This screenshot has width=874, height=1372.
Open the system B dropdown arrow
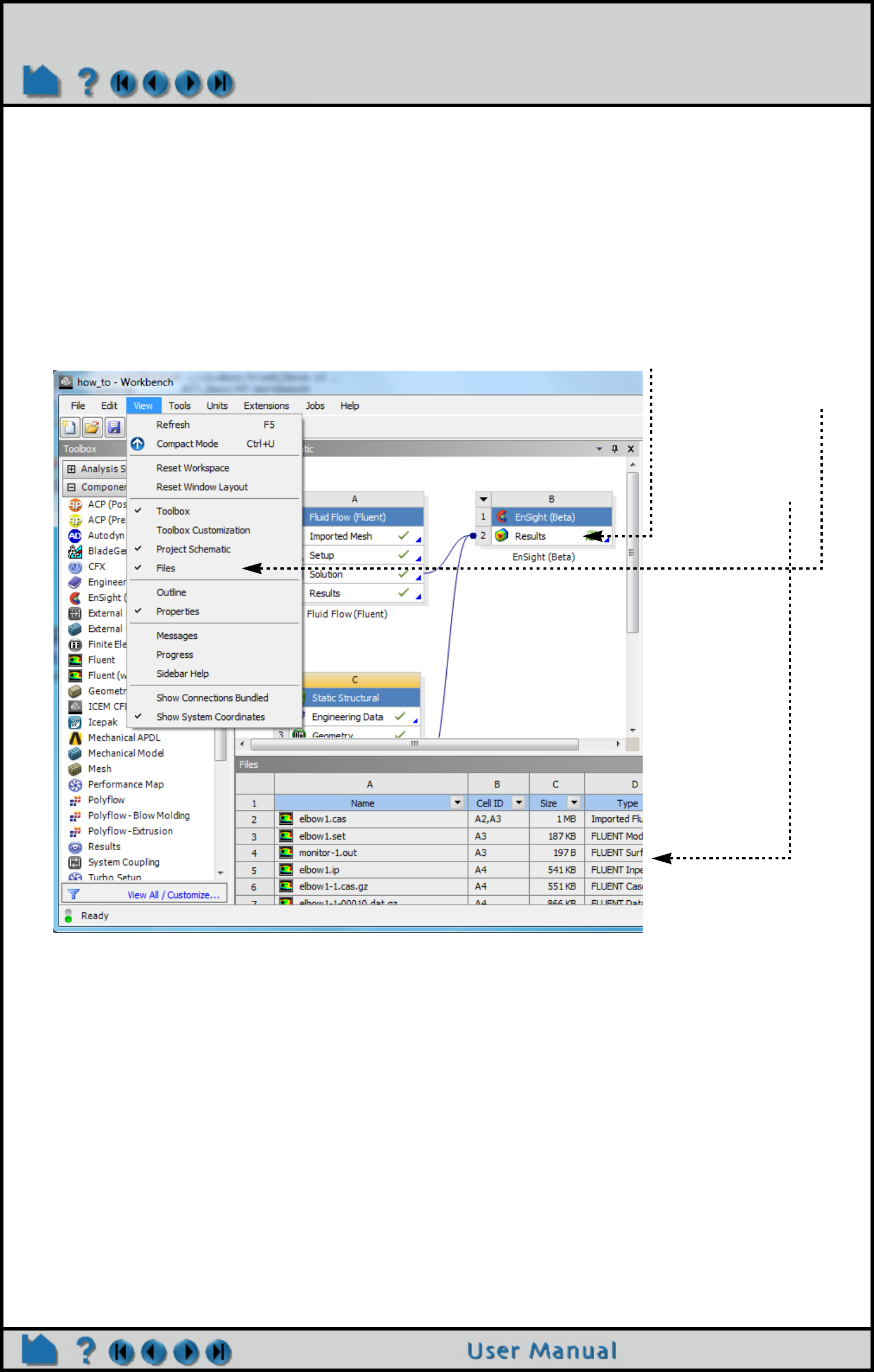pos(484,499)
